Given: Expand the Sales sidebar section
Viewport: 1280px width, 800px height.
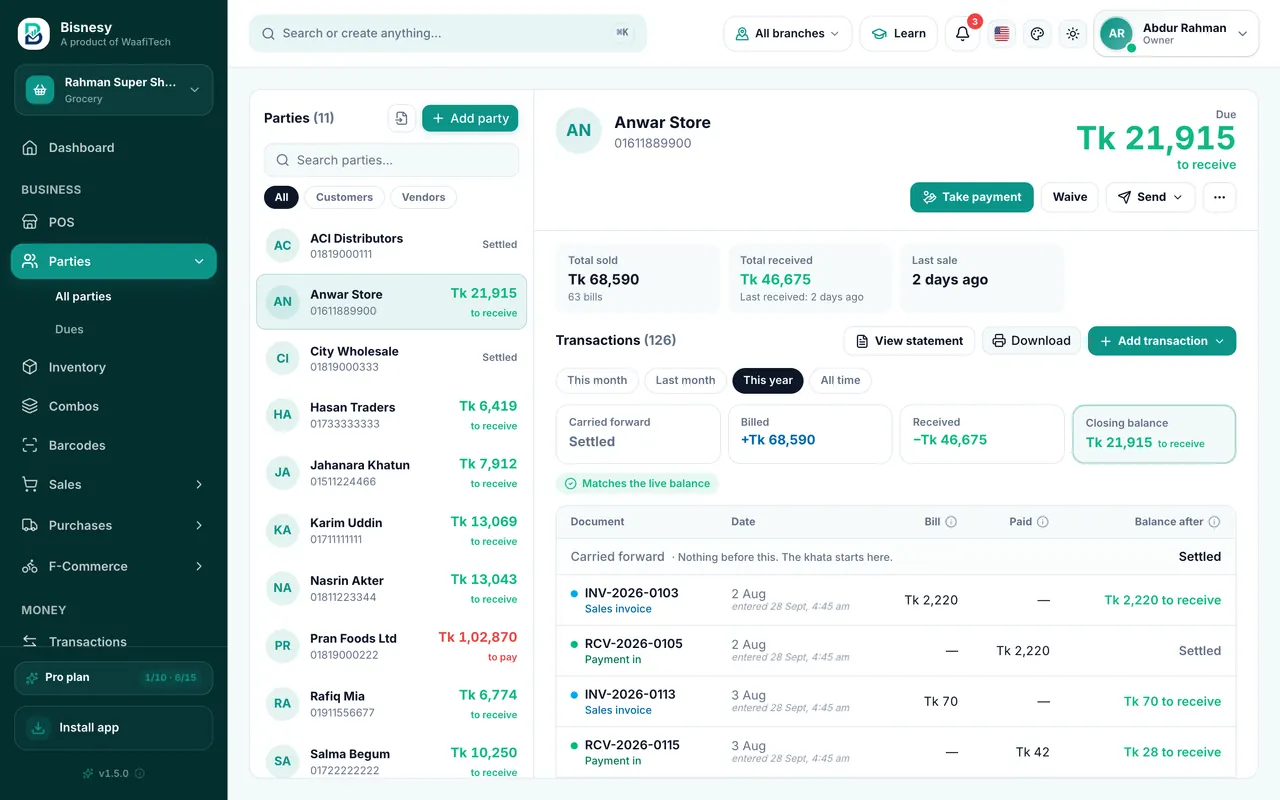Looking at the screenshot, I should click(x=113, y=484).
